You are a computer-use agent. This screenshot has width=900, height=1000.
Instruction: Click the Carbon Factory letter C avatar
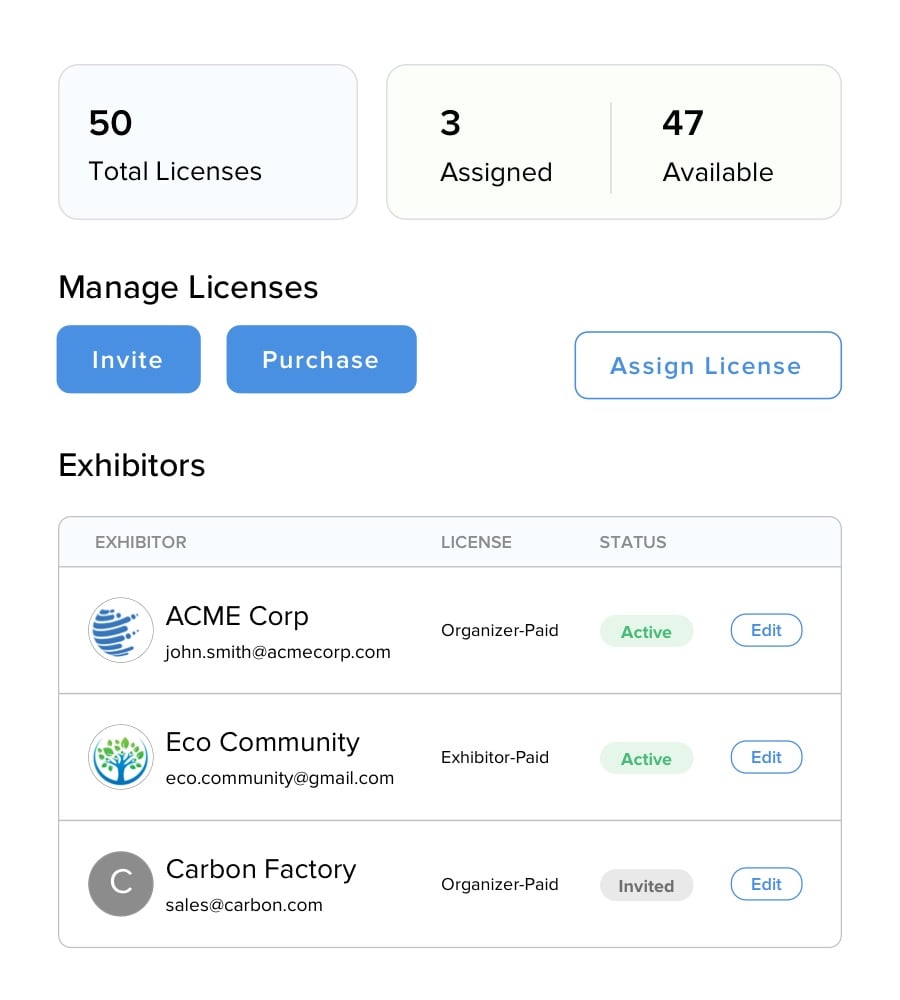pos(121,884)
